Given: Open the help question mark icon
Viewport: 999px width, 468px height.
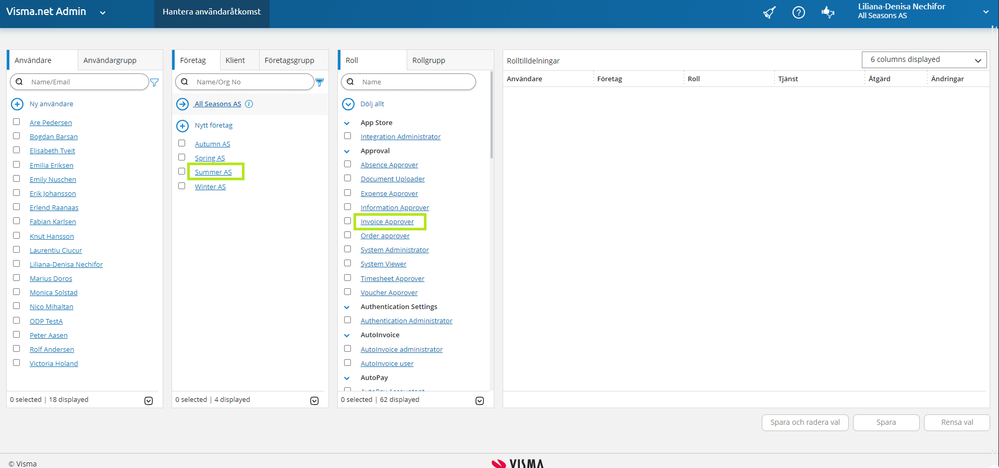Looking at the screenshot, I should pyautogui.click(x=798, y=13).
